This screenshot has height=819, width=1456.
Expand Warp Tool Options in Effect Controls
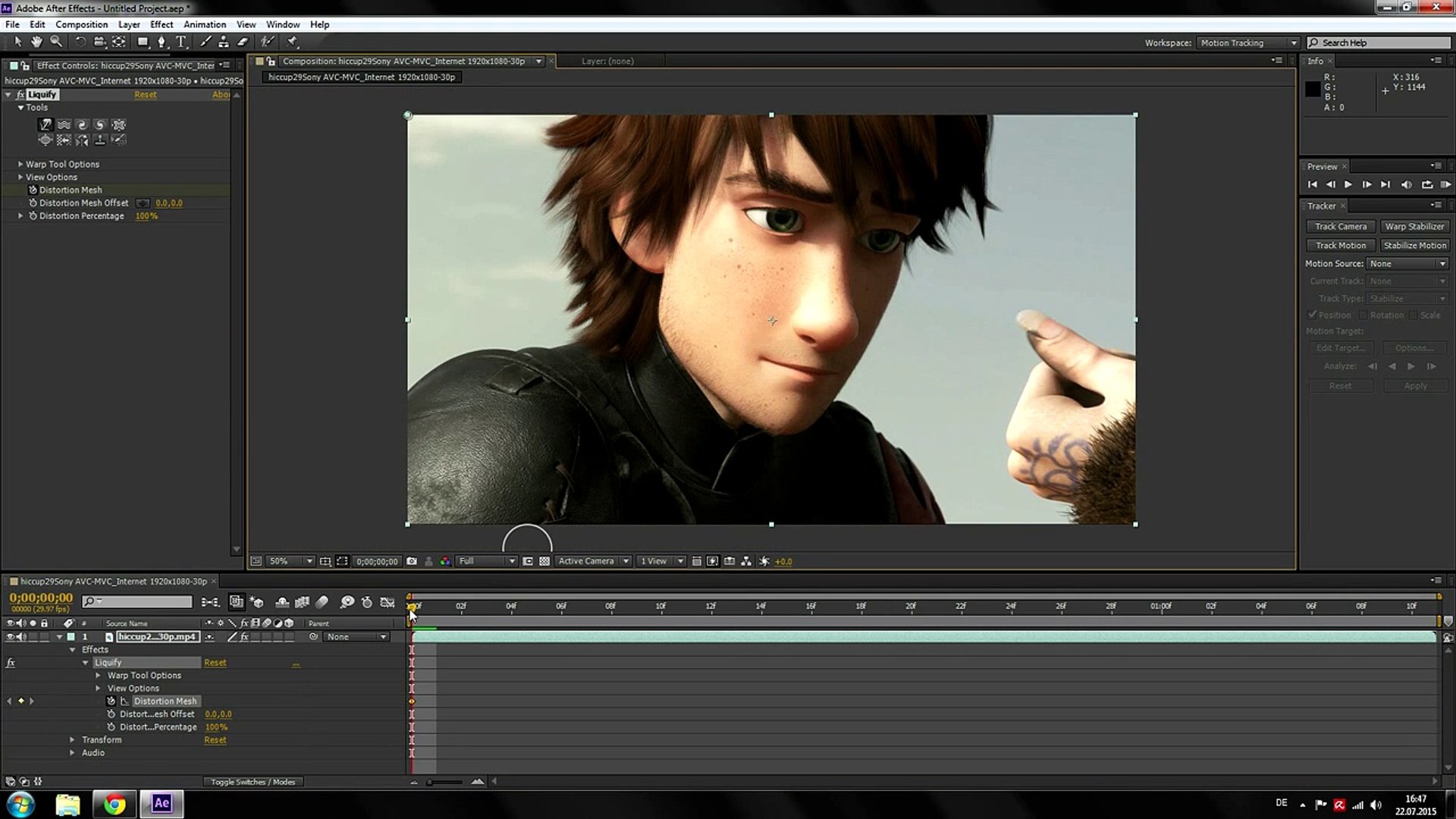20,165
